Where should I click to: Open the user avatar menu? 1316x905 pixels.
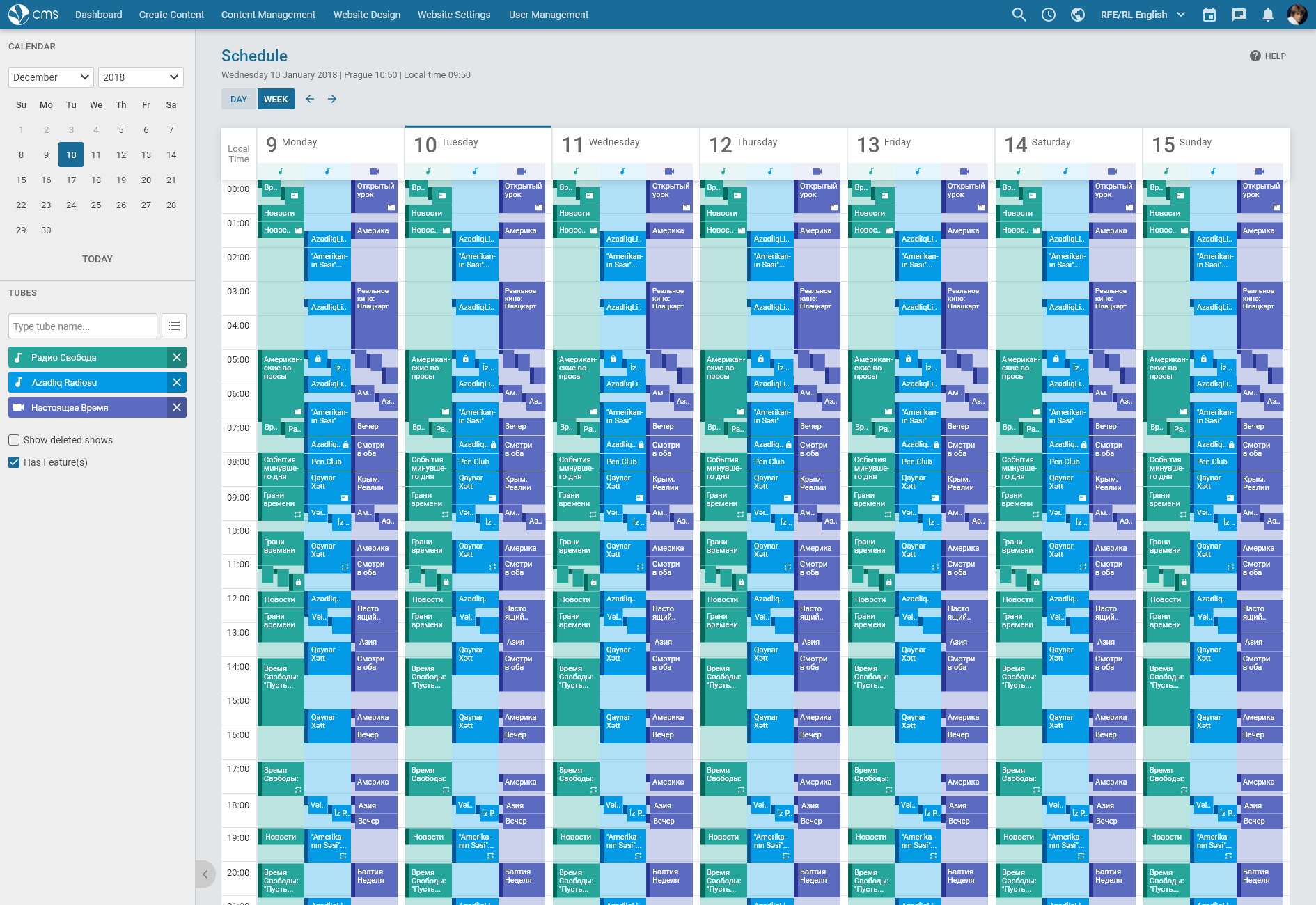pos(1297,15)
